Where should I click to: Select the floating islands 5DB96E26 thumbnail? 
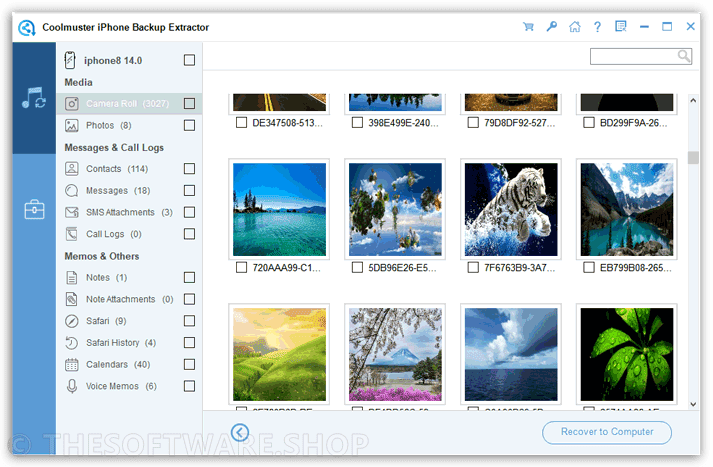[x=395, y=209]
